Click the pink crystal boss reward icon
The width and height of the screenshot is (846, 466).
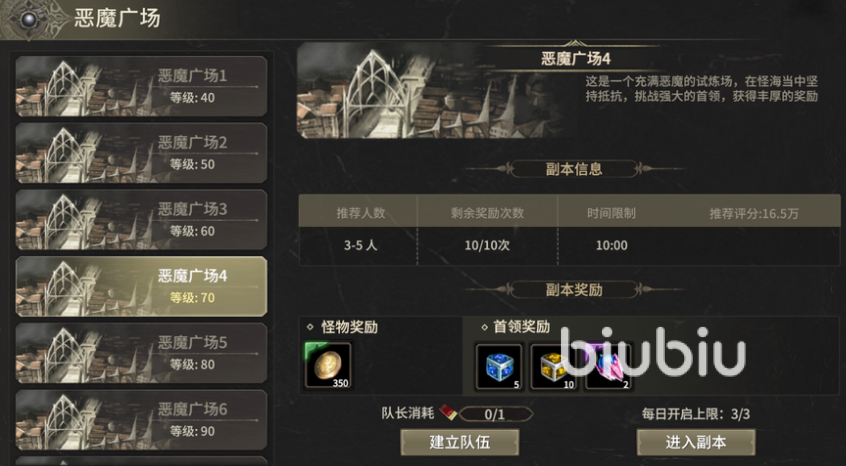click(609, 367)
